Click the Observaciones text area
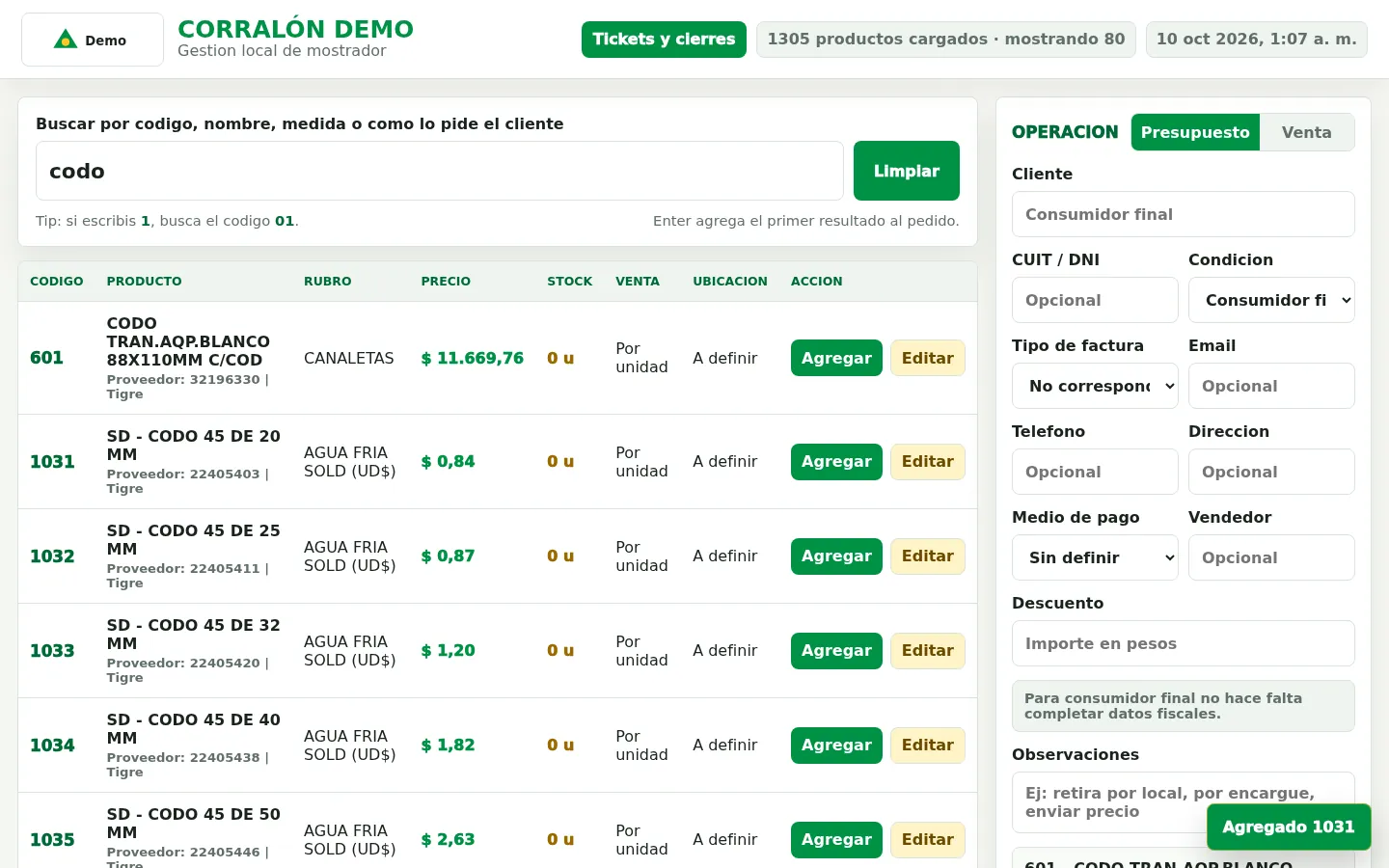Image resolution: width=1389 pixels, height=868 pixels. coord(1184,802)
